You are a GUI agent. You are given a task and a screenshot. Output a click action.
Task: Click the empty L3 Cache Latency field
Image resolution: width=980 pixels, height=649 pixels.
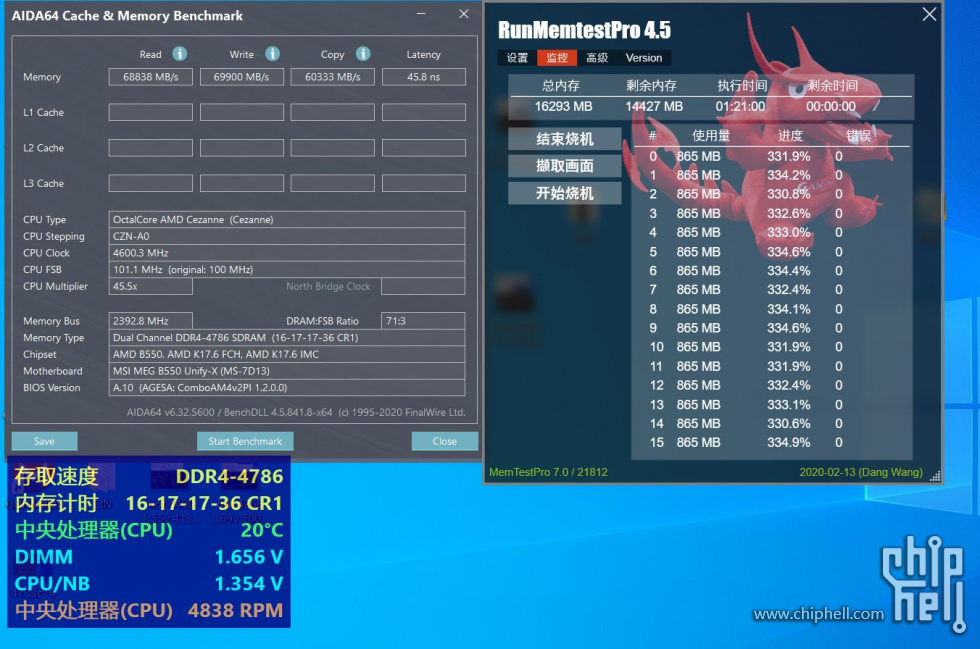click(x=424, y=183)
